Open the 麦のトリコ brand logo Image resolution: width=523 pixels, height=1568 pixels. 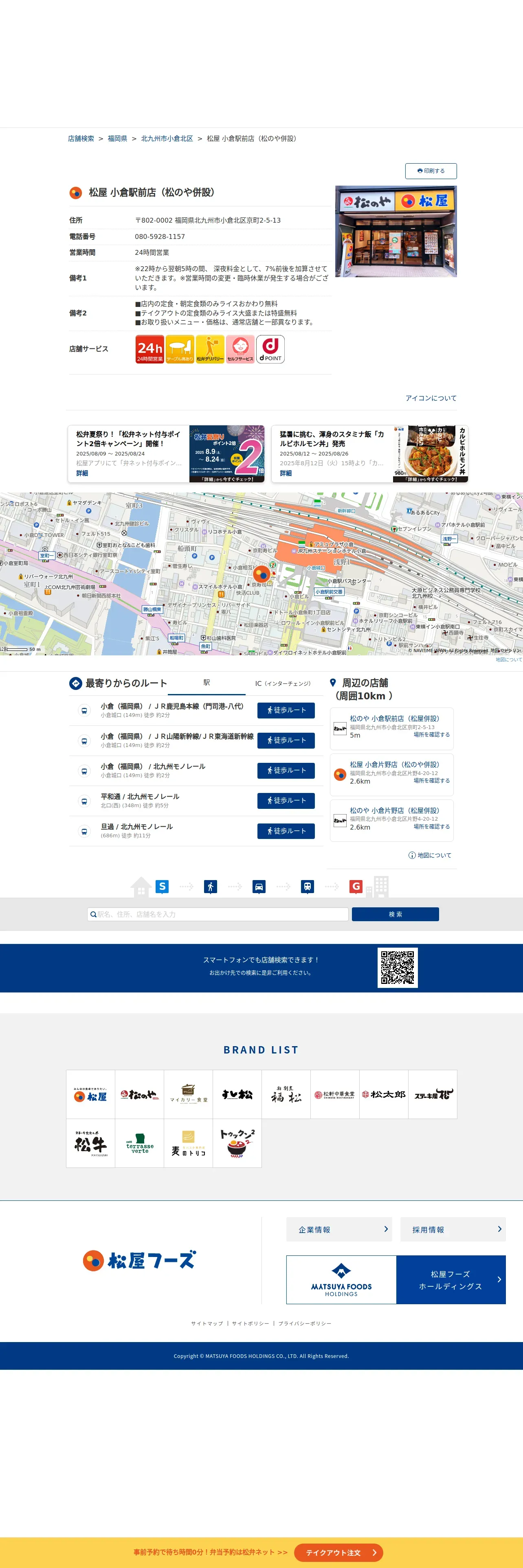tap(189, 1143)
